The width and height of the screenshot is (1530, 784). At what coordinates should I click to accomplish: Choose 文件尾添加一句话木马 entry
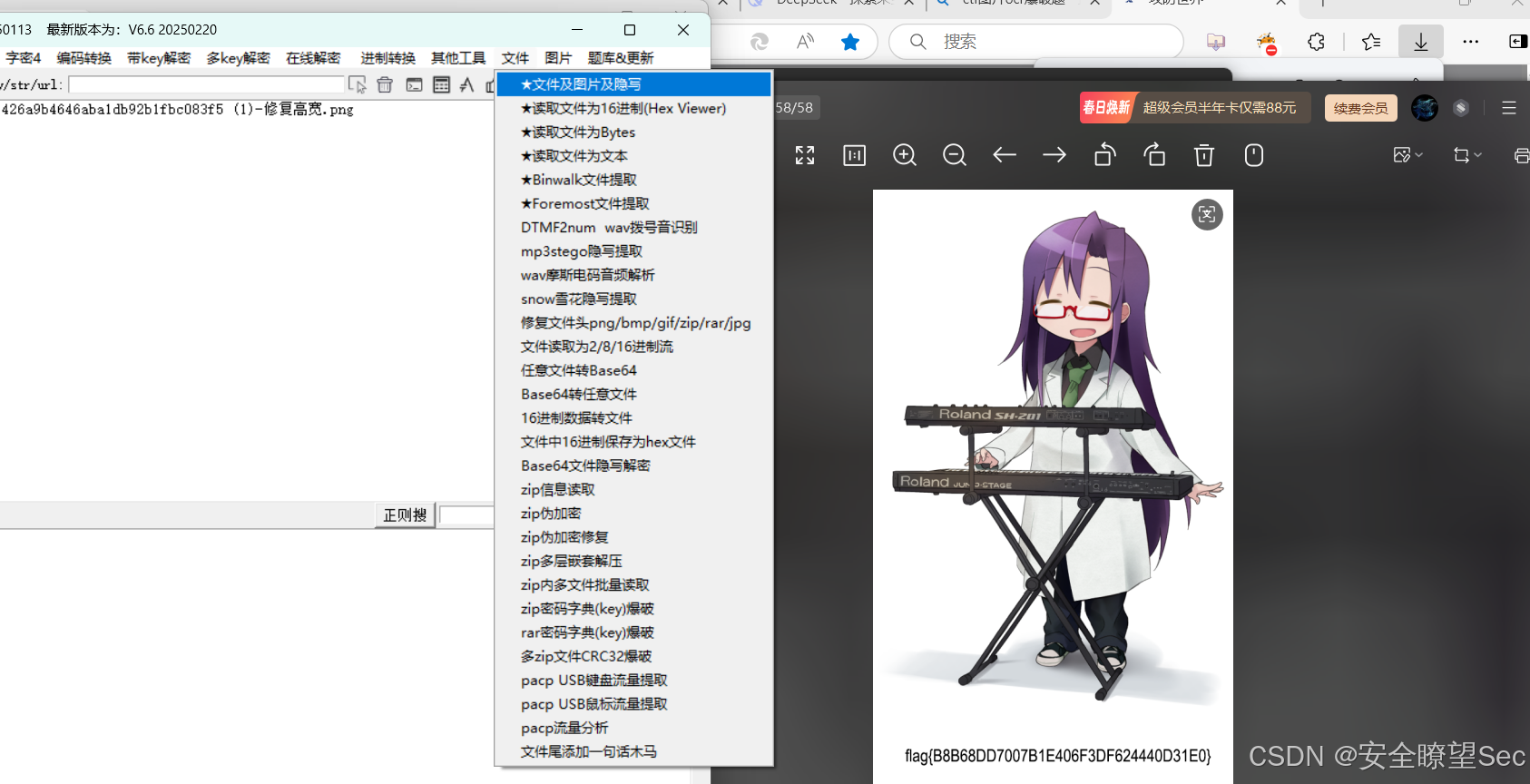pyautogui.click(x=633, y=751)
